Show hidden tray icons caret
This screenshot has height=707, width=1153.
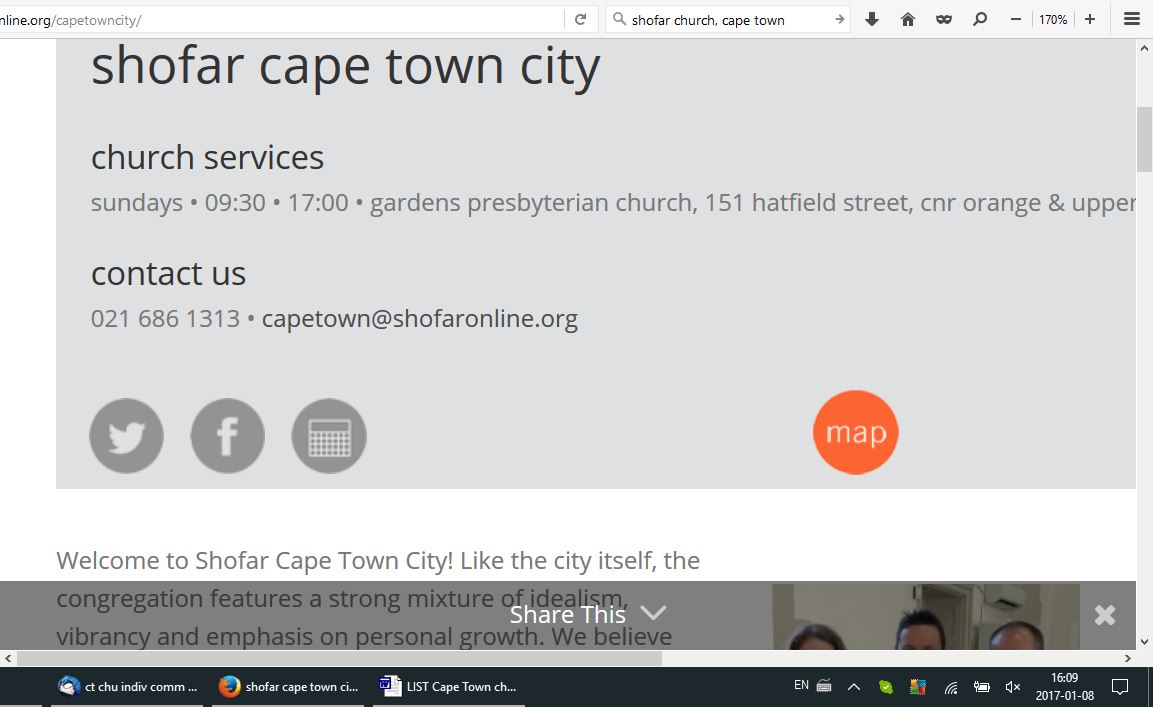(854, 687)
